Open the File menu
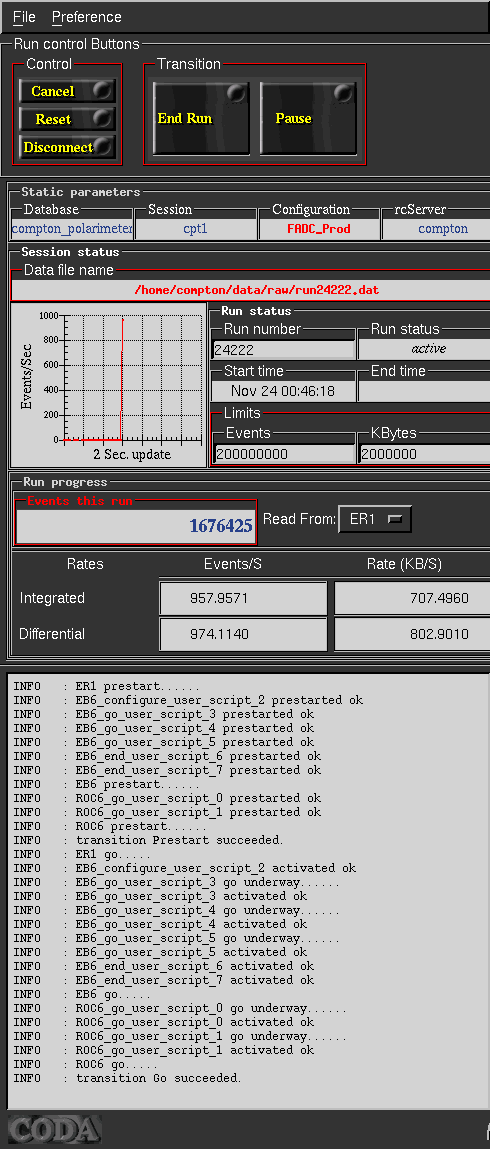This screenshot has width=490, height=1149. click(x=24, y=17)
